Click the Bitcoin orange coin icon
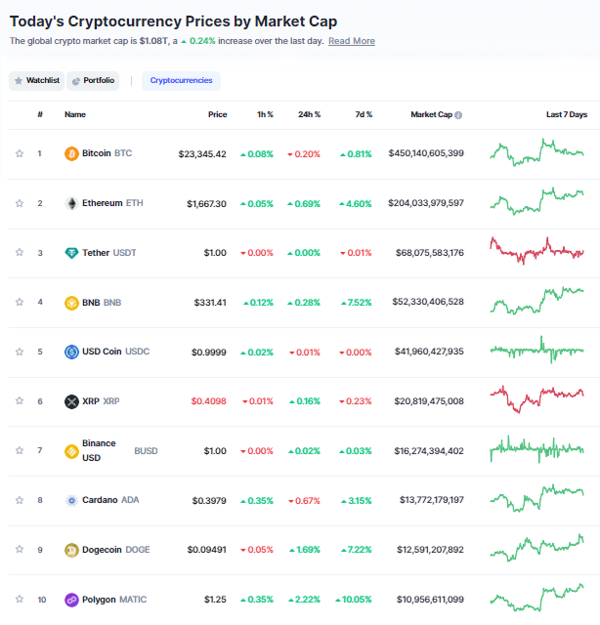The height and width of the screenshot is (625, 600). [x=71, y=153]
